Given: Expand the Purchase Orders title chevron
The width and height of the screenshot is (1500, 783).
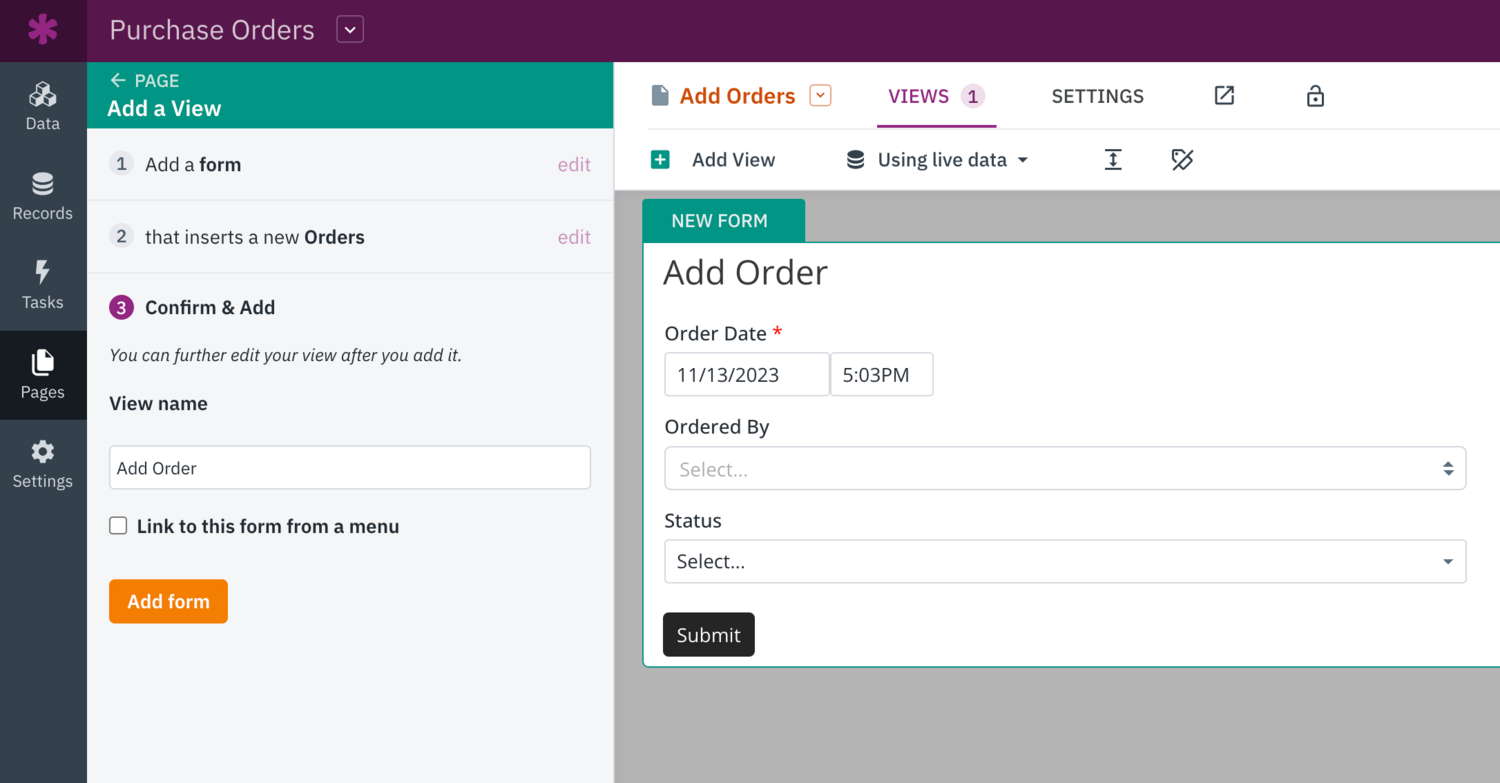Looking at the screenshot, I should 349,29.
